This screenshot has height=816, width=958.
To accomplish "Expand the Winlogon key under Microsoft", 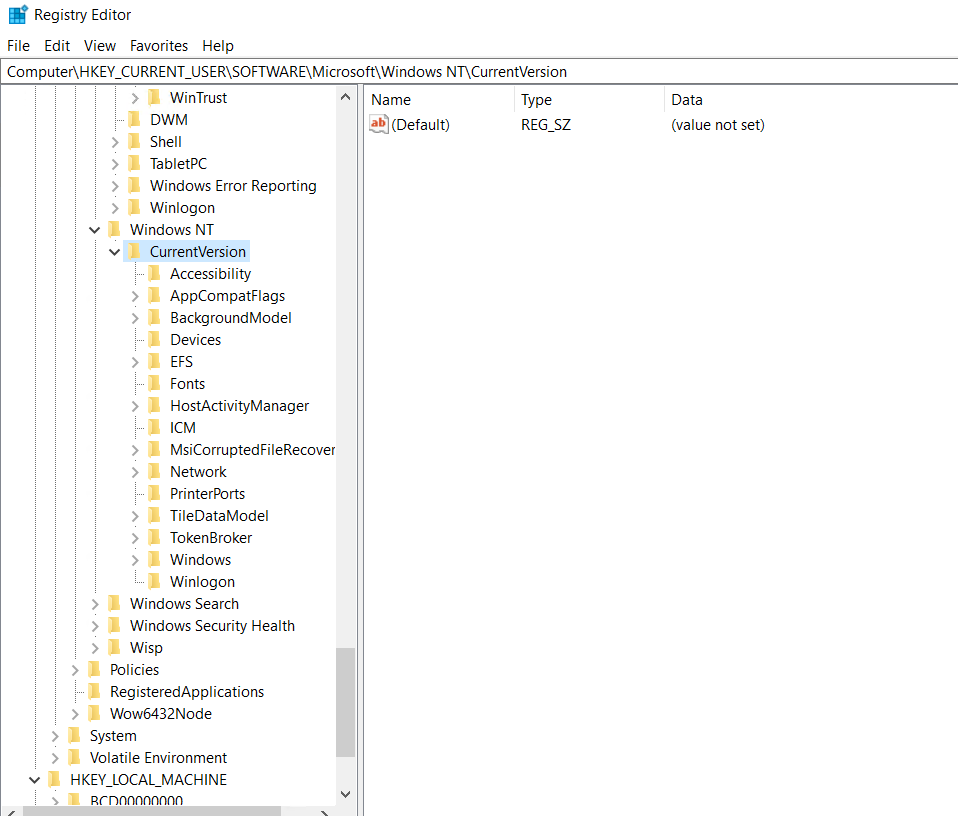I will 115,208.
